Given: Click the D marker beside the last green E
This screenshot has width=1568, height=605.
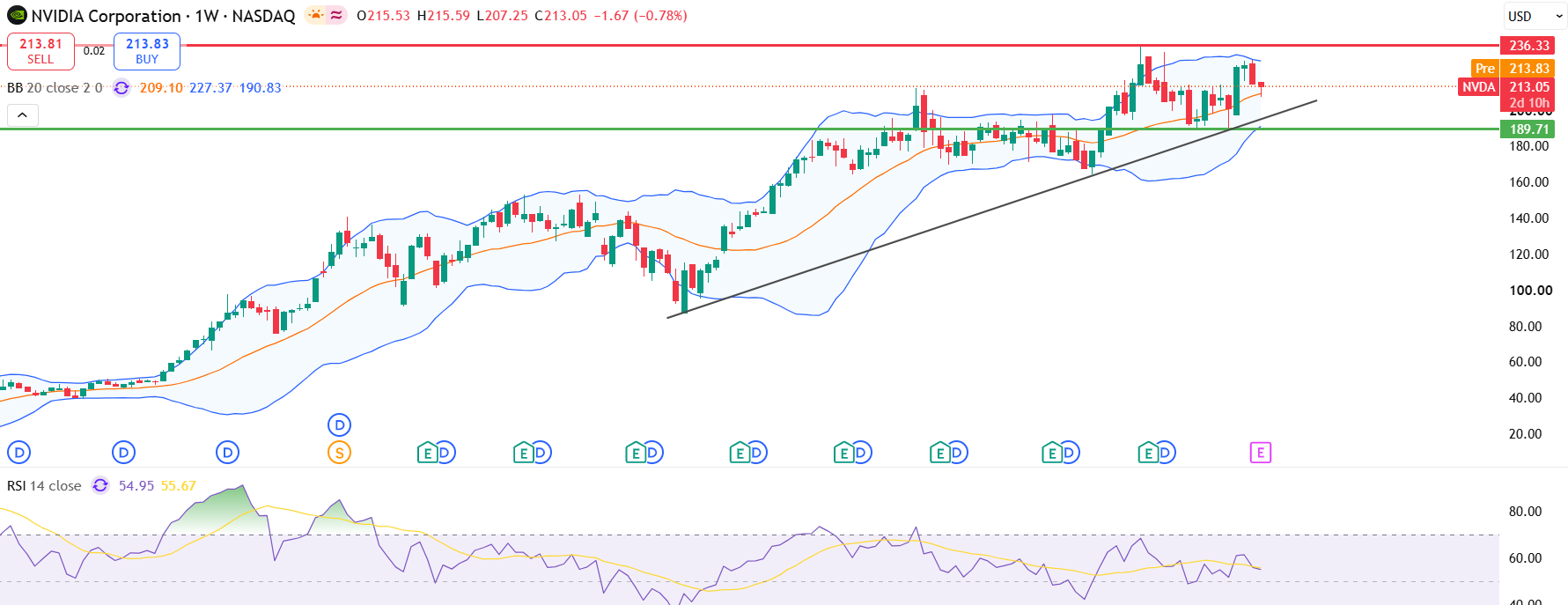Looking at the screenshot, I should [x=1166, y=453].
